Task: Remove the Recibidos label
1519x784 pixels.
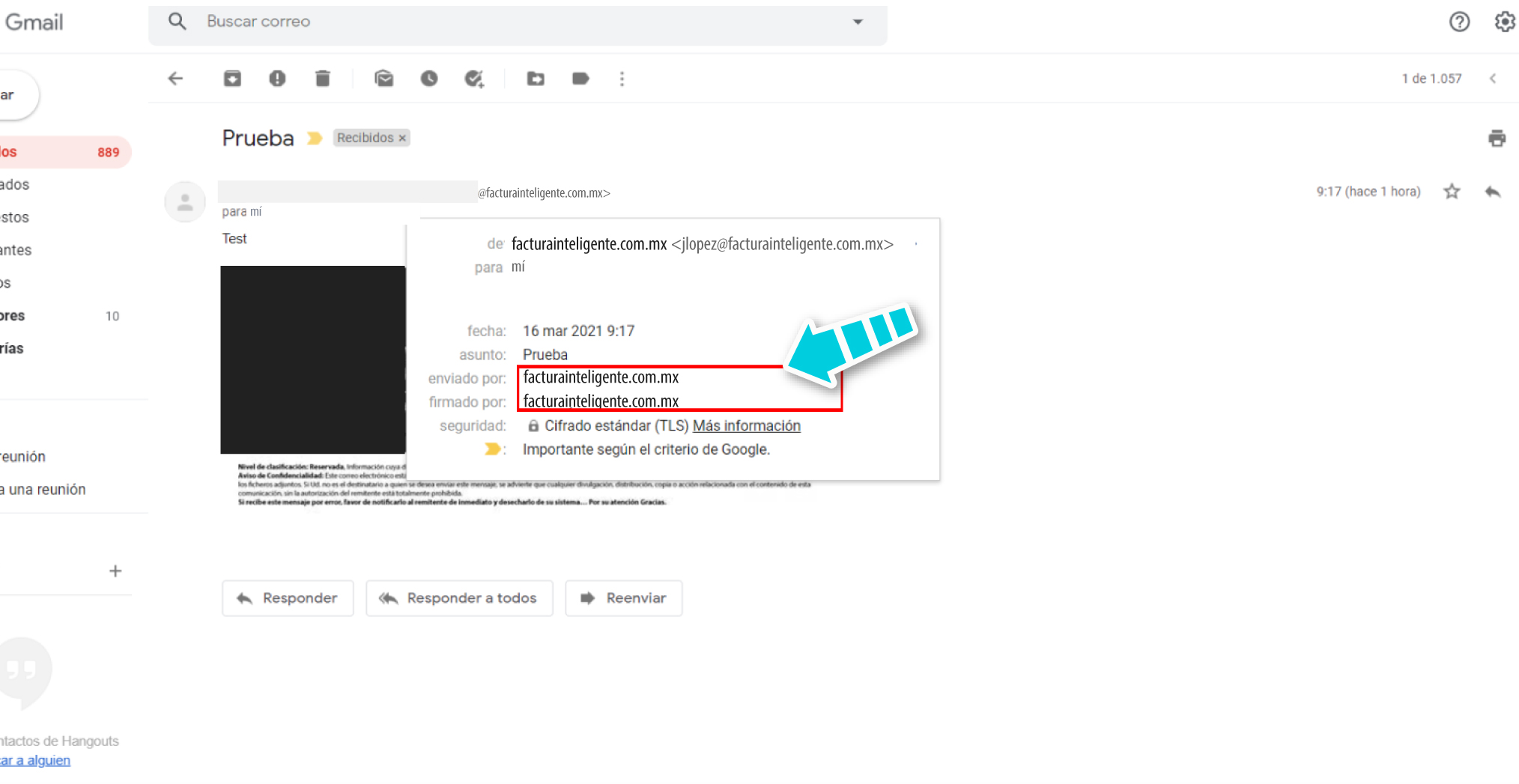Action: (402, 137)
